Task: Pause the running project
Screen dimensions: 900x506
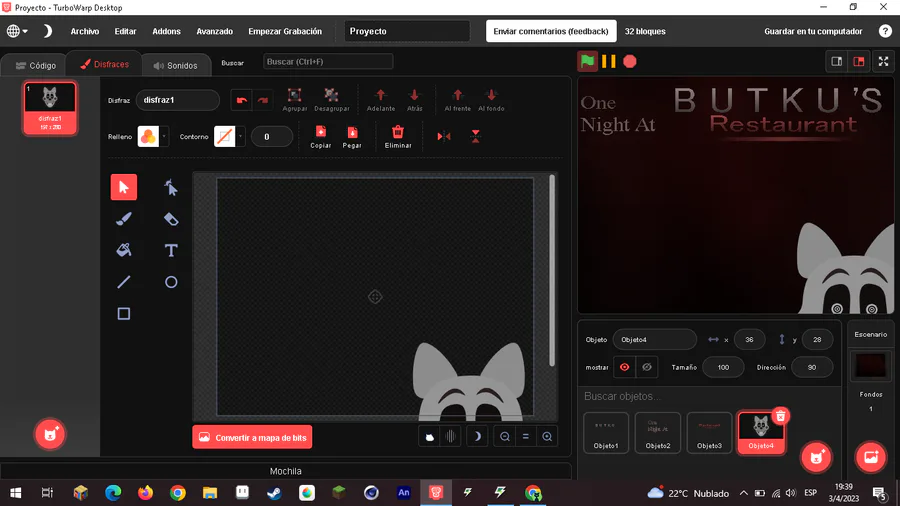Action: [x=609, y=61]
